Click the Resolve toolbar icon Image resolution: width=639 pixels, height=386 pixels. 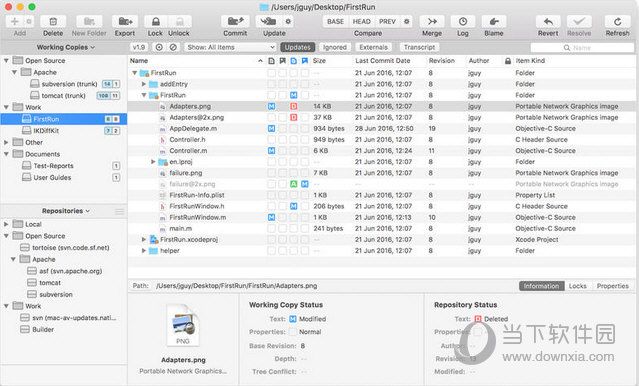579,22
